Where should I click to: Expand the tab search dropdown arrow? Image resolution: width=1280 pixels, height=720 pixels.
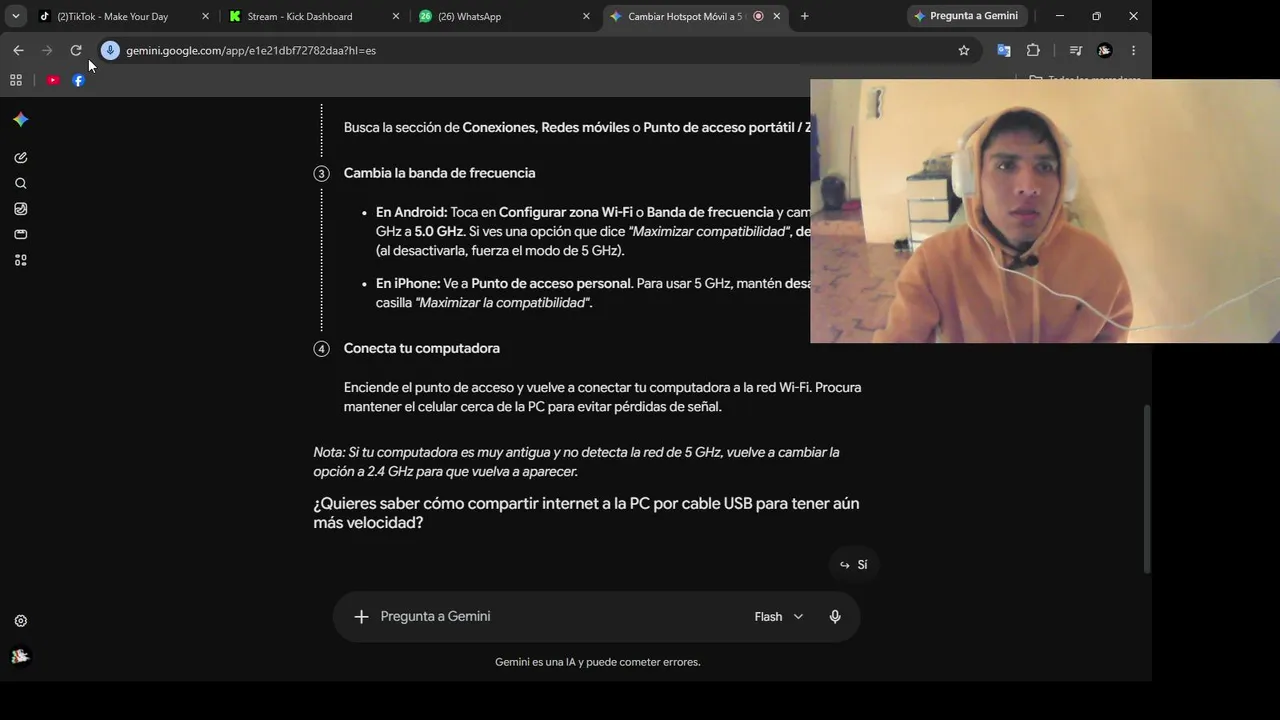pyautogui.click(x=16, y=16)
